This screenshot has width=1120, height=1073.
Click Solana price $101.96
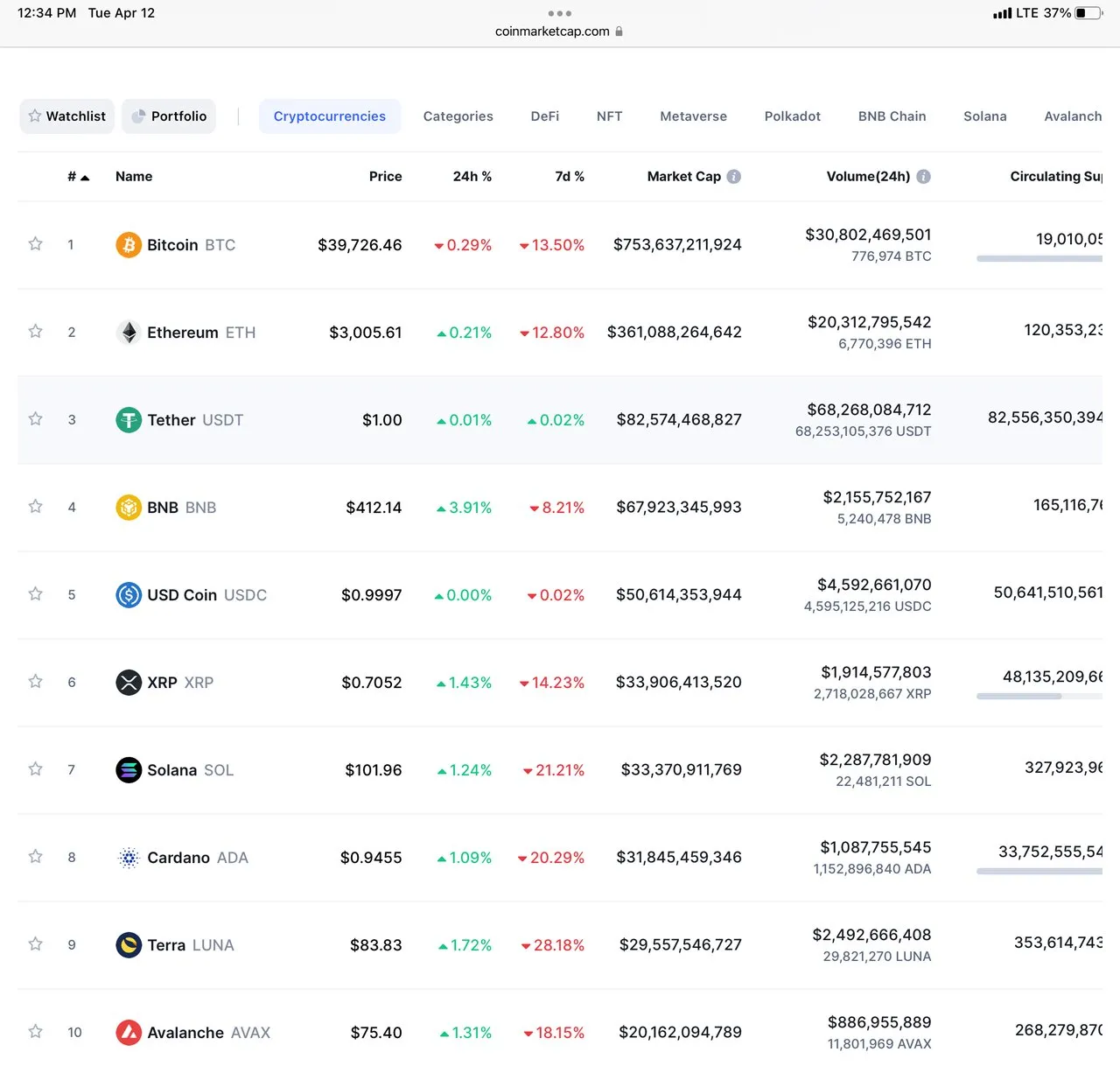click(374, 770)
